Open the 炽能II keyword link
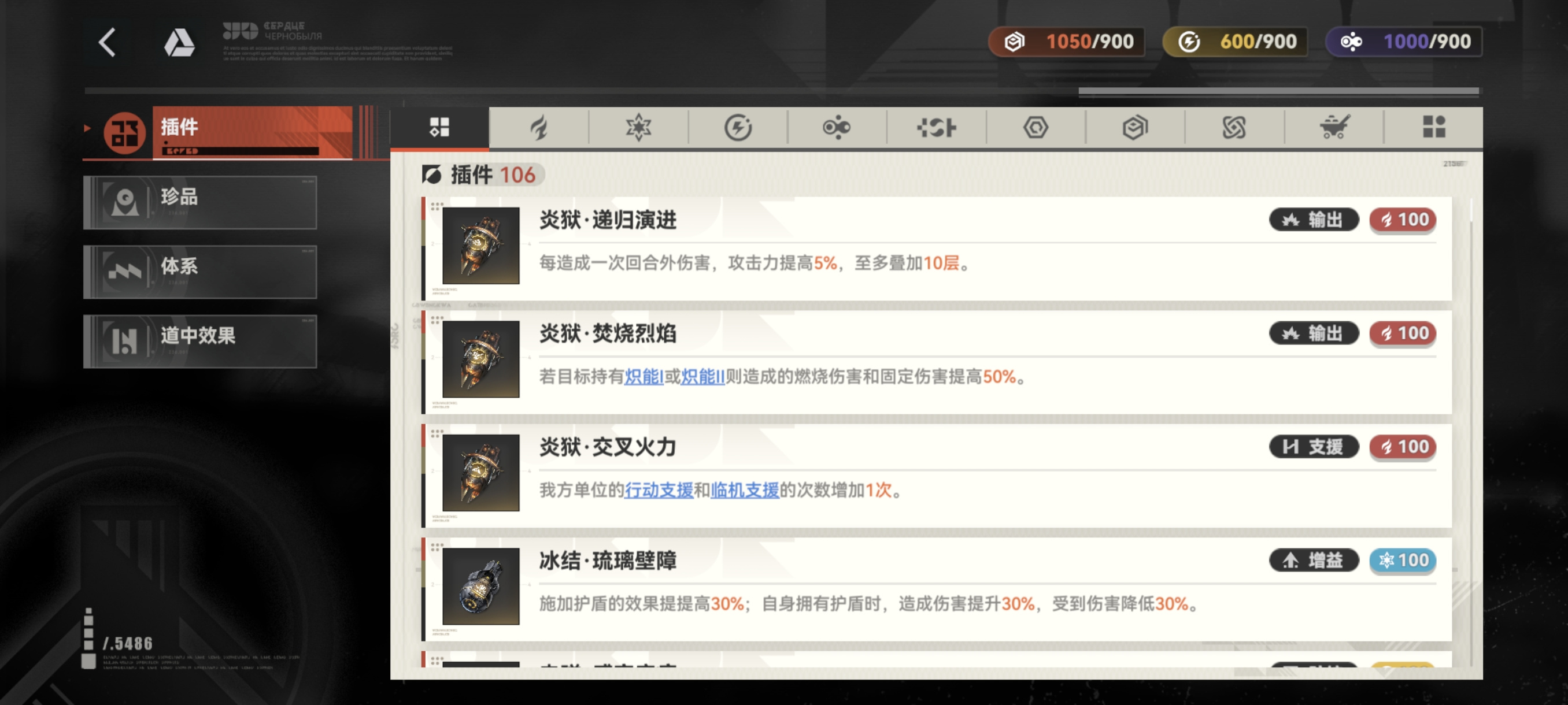 702,377
